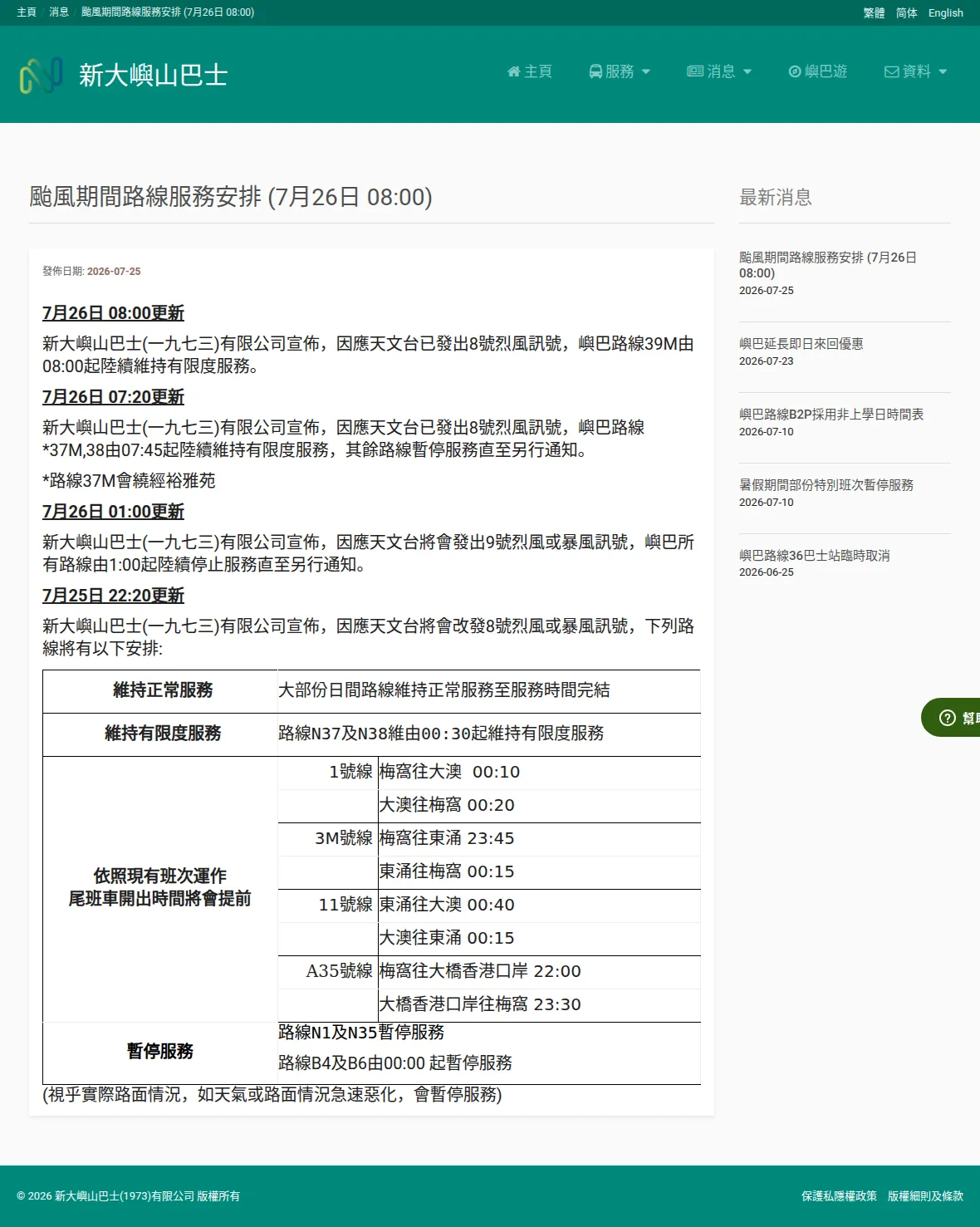The width and height of the screenshot is (980, 1227).
Task: Click the 維持正常服務 table header cell
Action: (x=160, y=691)
